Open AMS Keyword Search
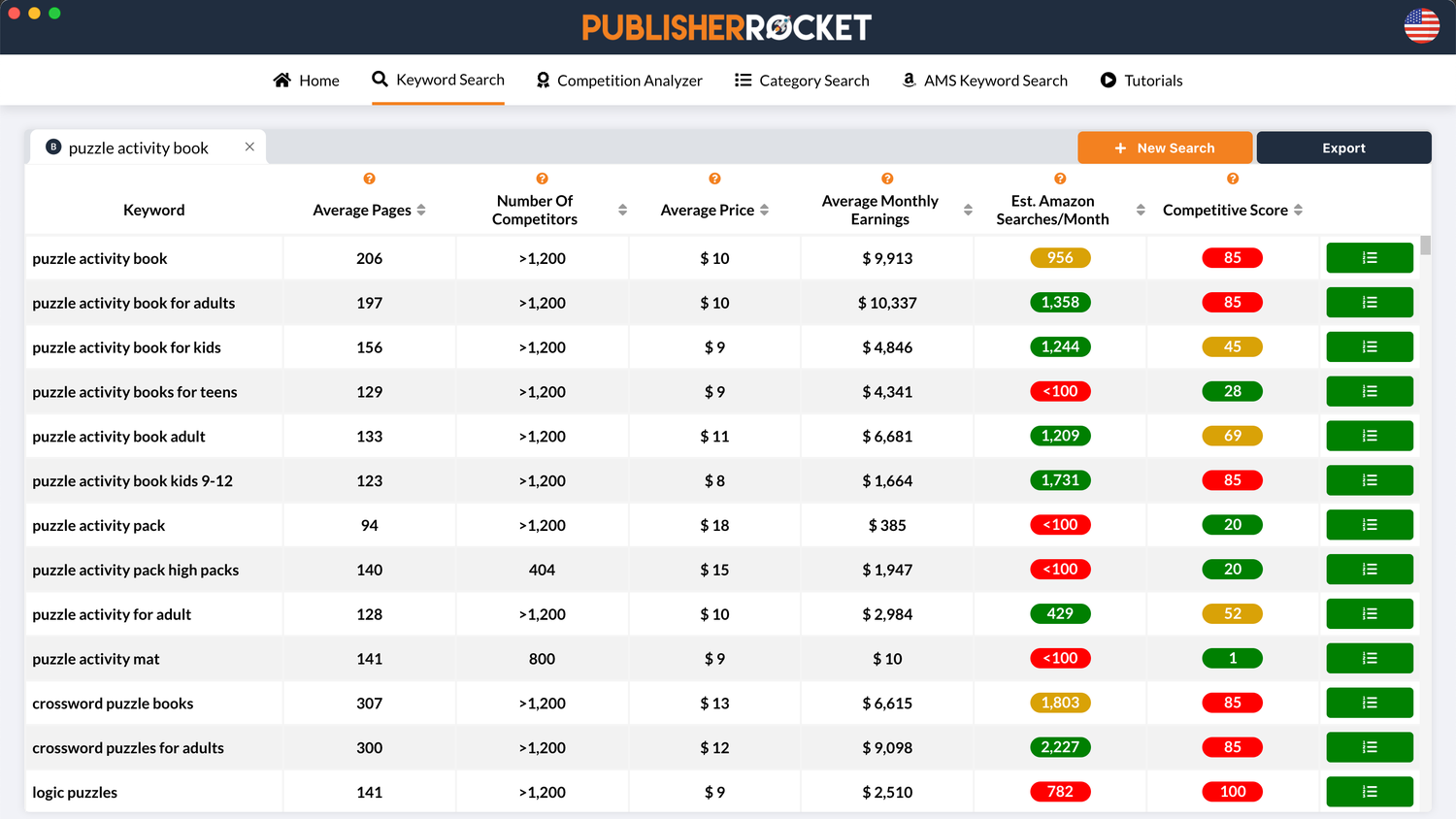The height and width of the screenshot is (819, 1456). click(984, 81)
